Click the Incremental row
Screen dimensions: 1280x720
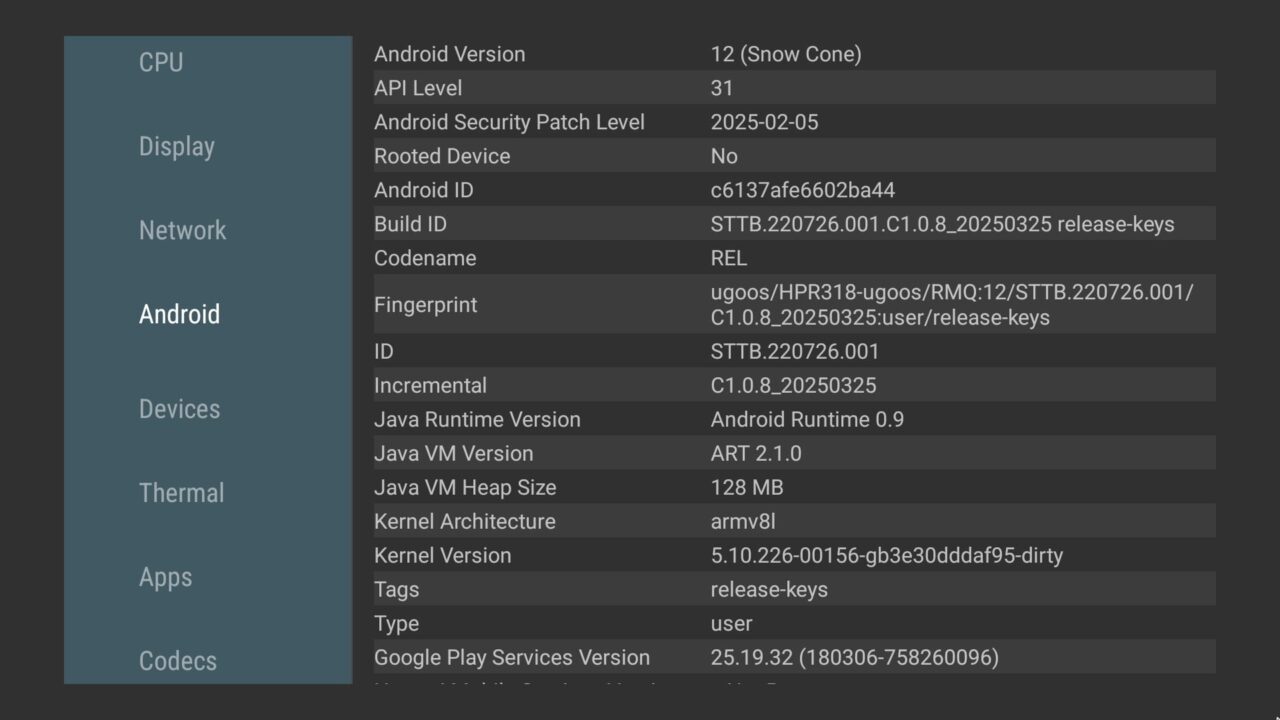pos(793,385)
